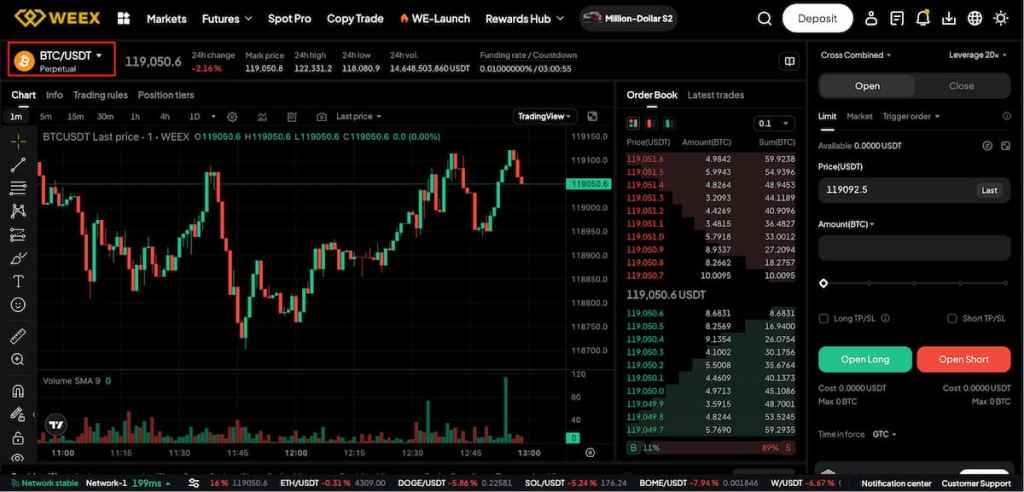Viewport: 1024px width, 492px height.
Task: Open the WEEX home logo
Action: pos(57,18)
